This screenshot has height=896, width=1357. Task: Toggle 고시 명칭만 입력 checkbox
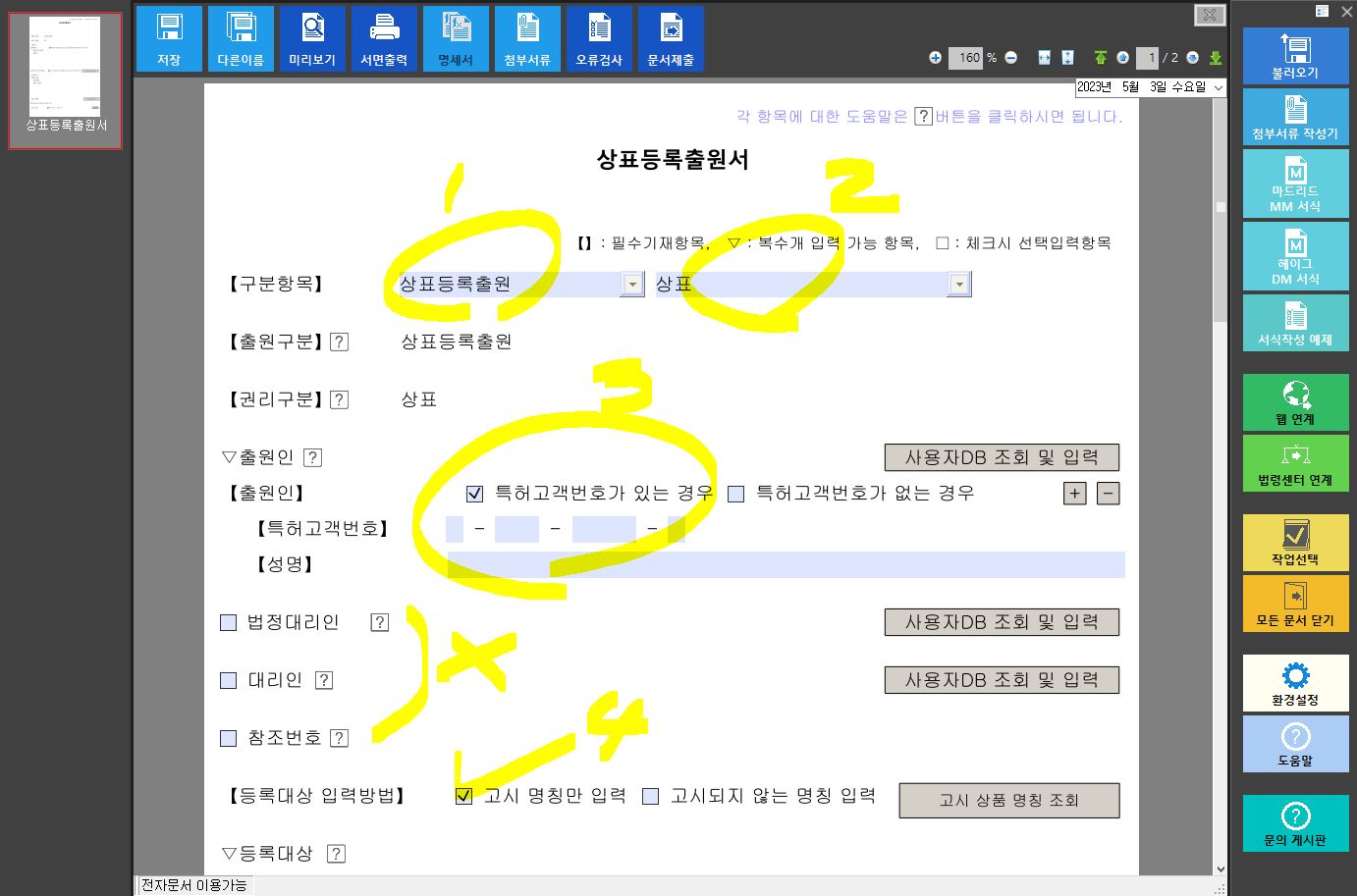point(463,796)
